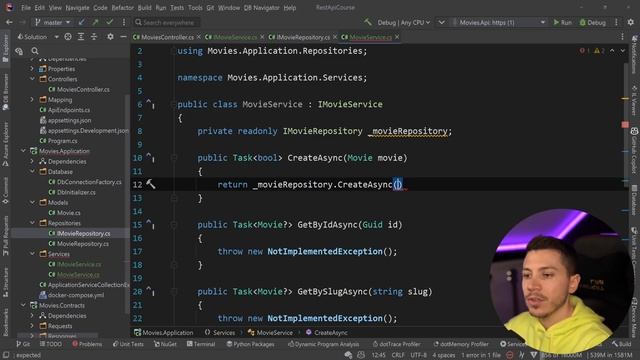Open the DB Navigator menu
Screen dimensions: 640x360
[x=261, y=7]
